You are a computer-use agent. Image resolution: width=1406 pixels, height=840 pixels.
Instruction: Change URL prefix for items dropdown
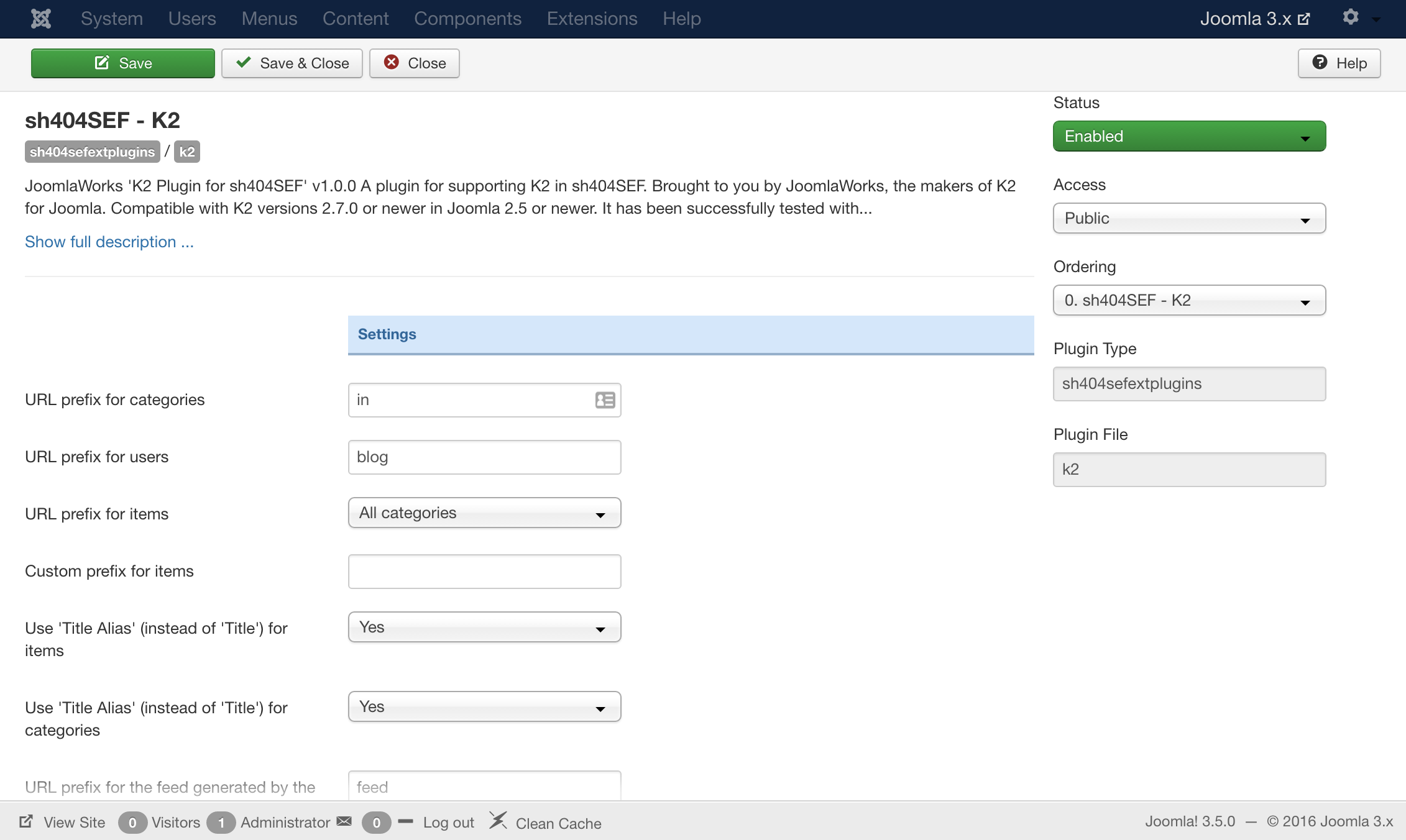[x=483, y=513]
